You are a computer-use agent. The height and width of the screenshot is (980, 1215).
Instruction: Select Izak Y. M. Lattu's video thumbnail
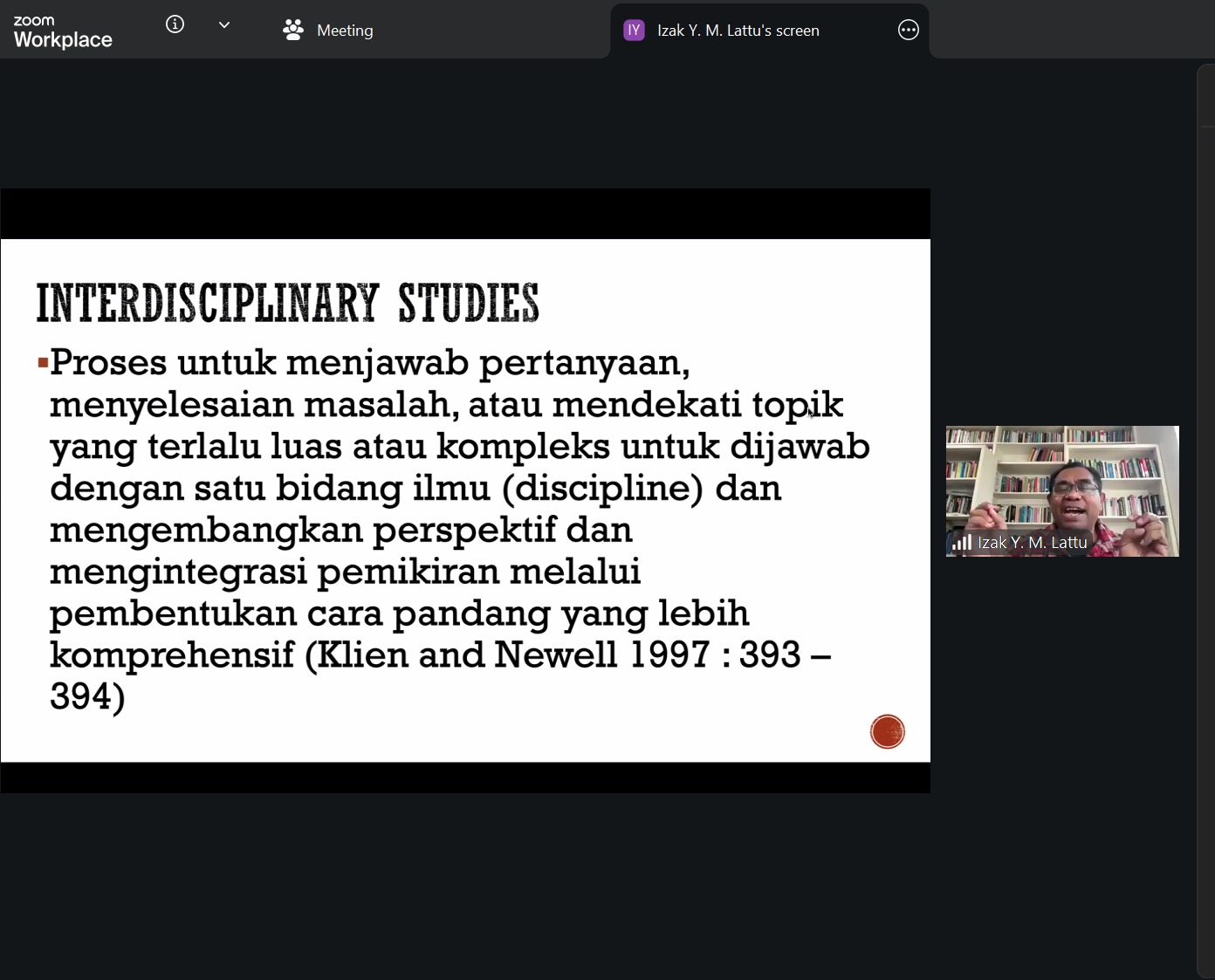point(1062,491)
